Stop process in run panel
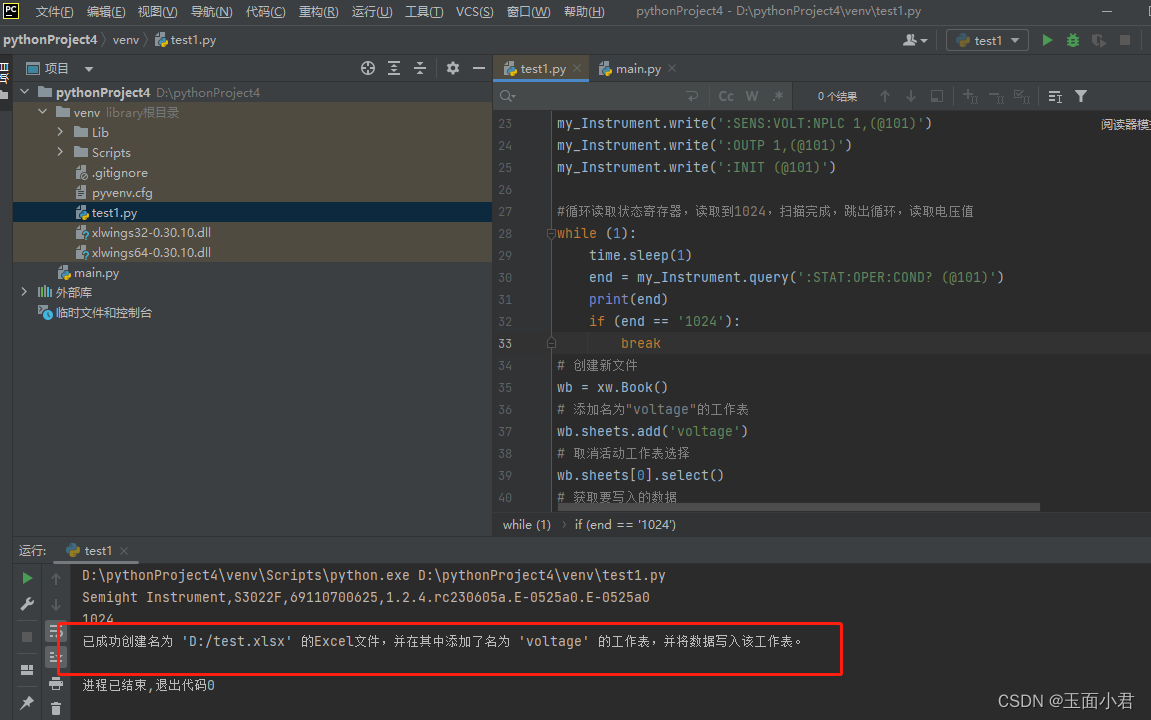The width and height of the screenshot is (1151, 720). click(x=27, y=637)
